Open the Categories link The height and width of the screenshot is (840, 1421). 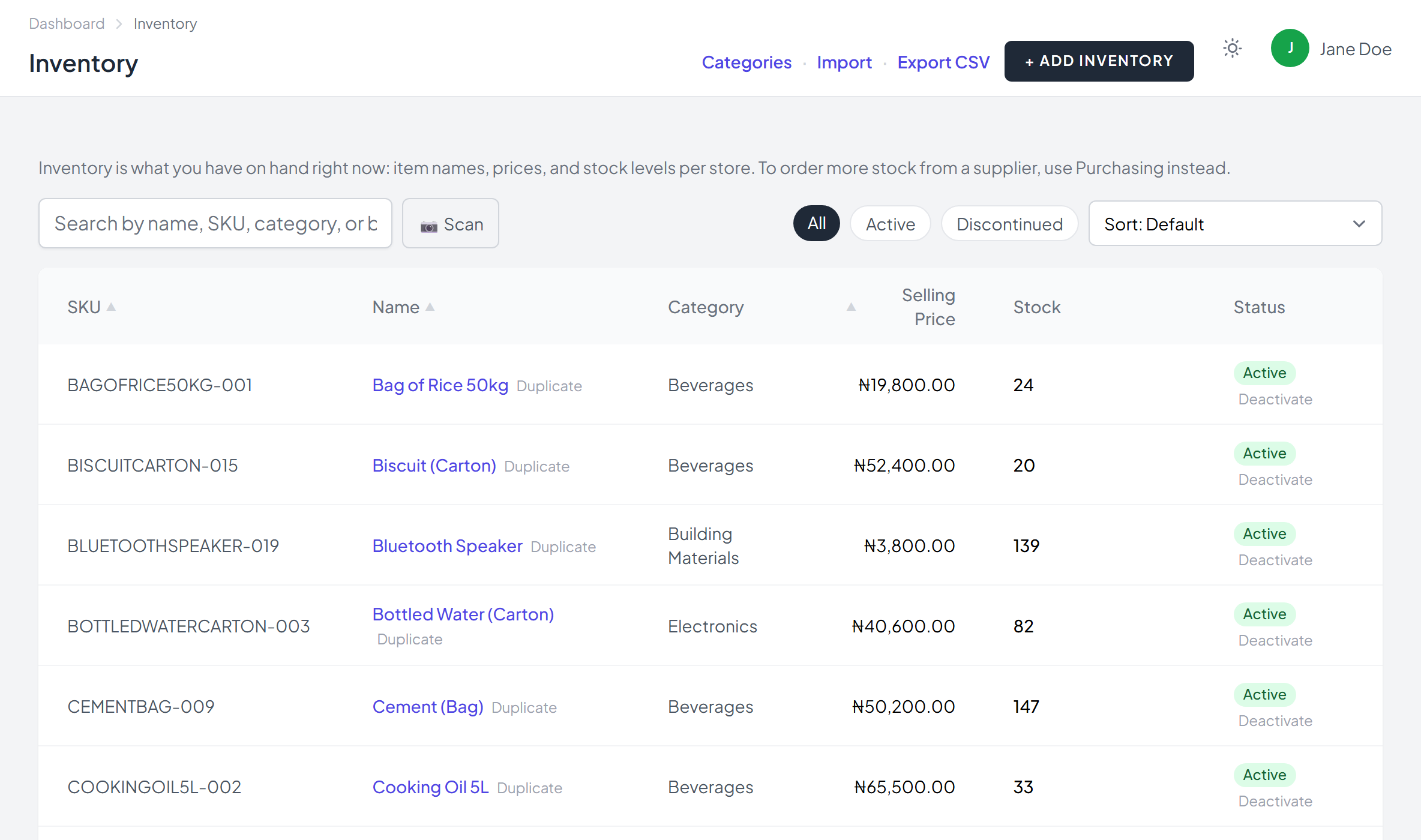[x=747, y=62]
